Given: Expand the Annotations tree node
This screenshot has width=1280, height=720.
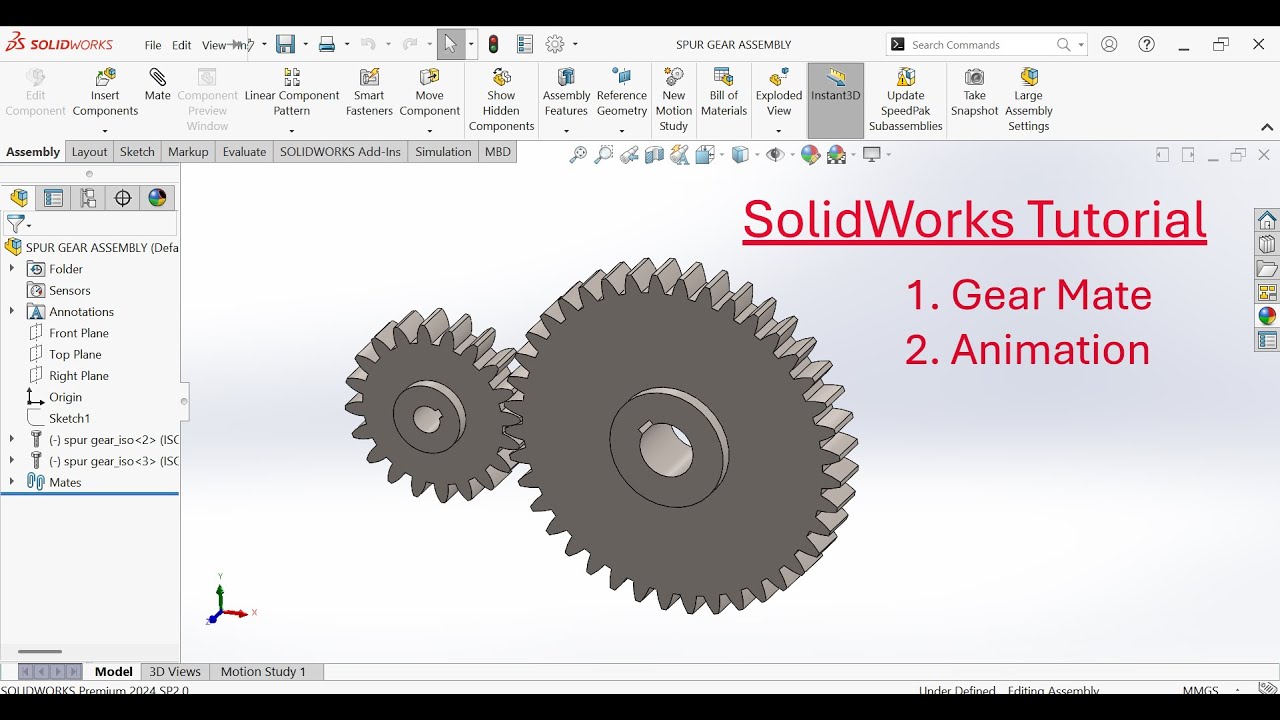Looking at the screenshot, I should tap(12, 311).
